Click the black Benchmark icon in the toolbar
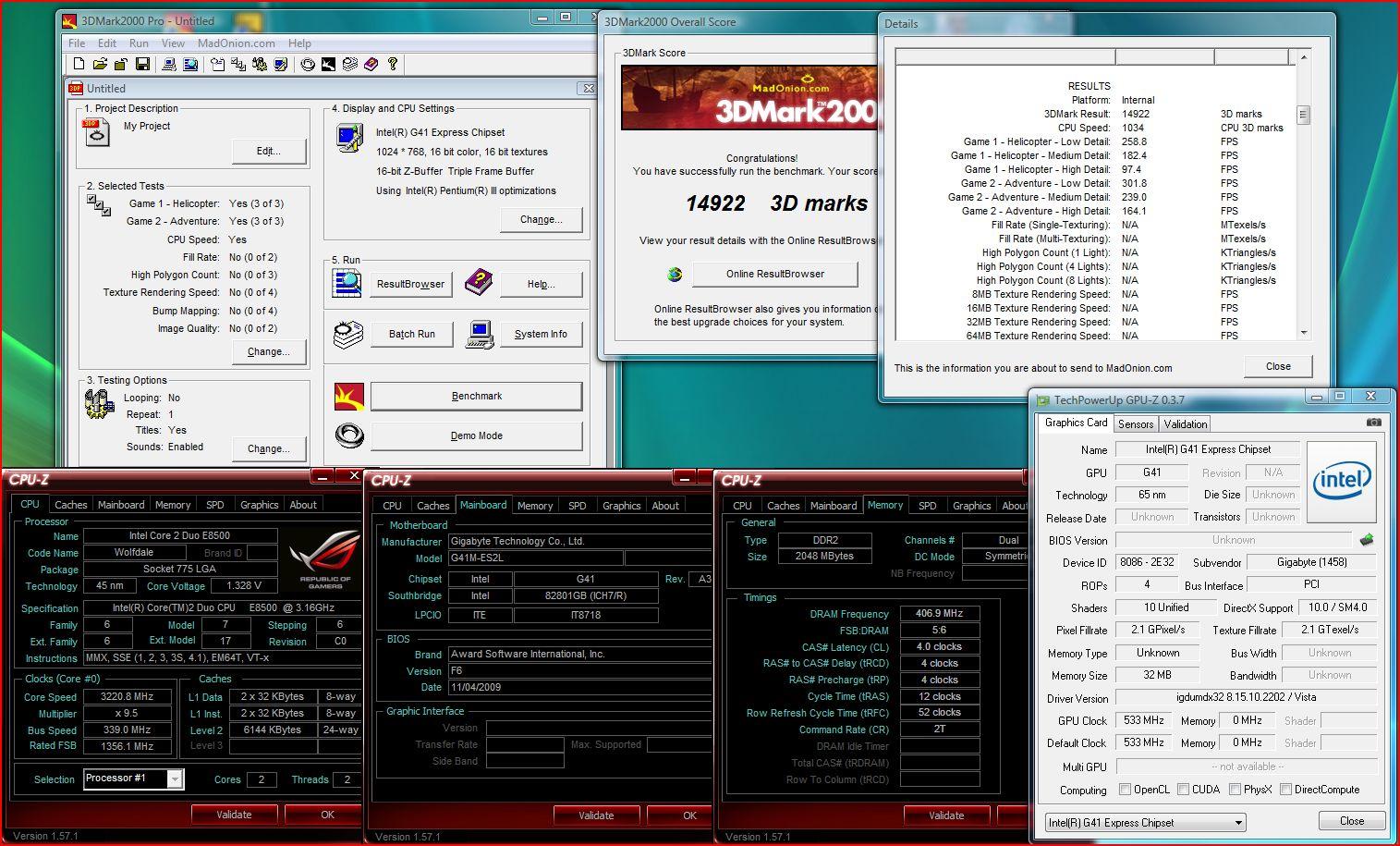1400x846 pixels. coord(328,64)
